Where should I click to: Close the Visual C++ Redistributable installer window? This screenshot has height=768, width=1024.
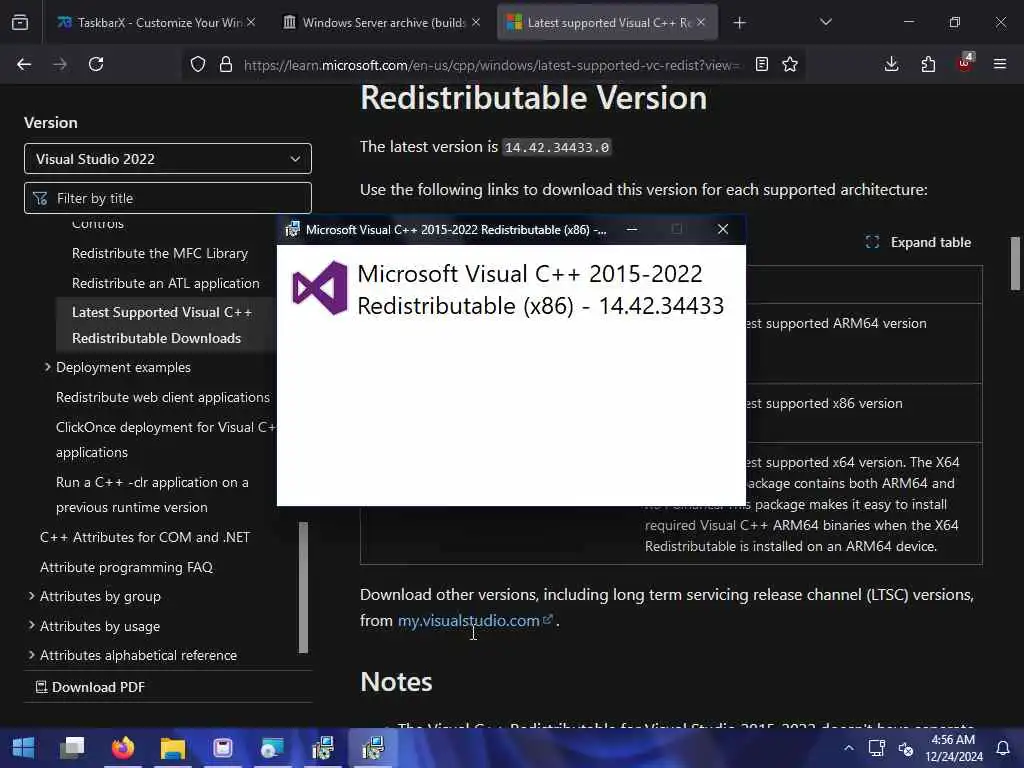[x=722, y=229]
